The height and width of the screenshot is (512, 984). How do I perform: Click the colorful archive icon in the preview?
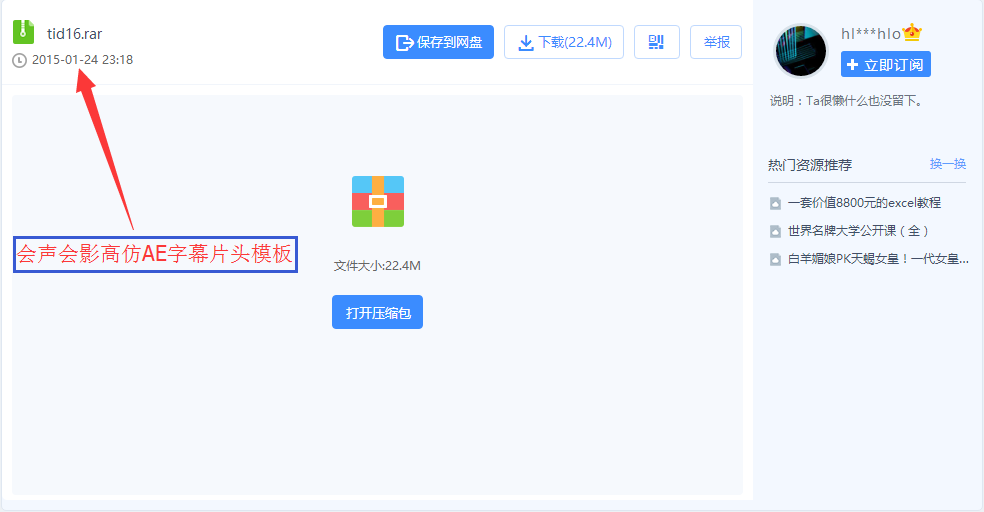[x=378, y=201]
